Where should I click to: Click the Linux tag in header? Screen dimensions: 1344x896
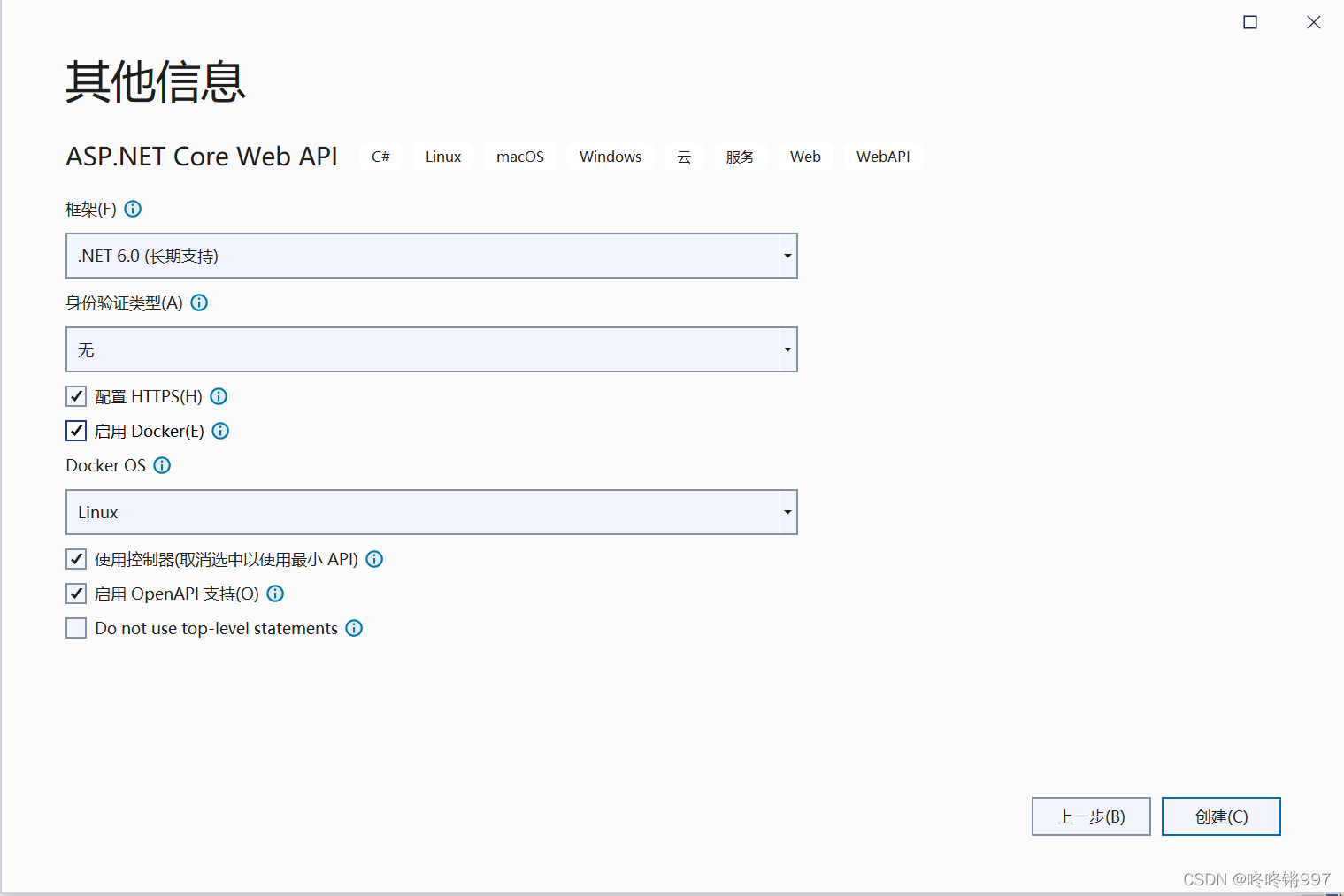point(443,157)
